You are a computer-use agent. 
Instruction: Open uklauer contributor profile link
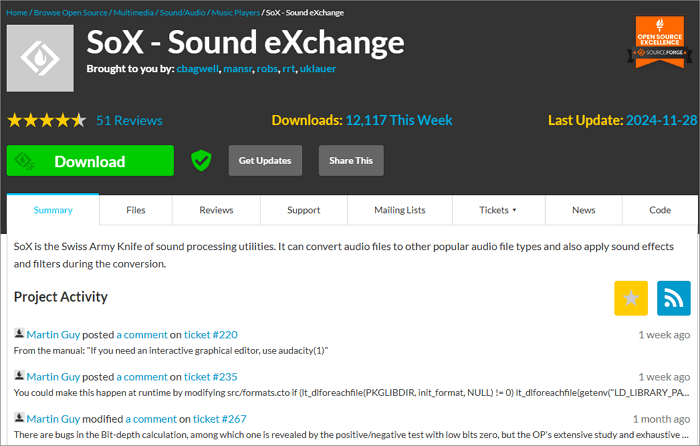pyautogui.click(x=318, y=69)
